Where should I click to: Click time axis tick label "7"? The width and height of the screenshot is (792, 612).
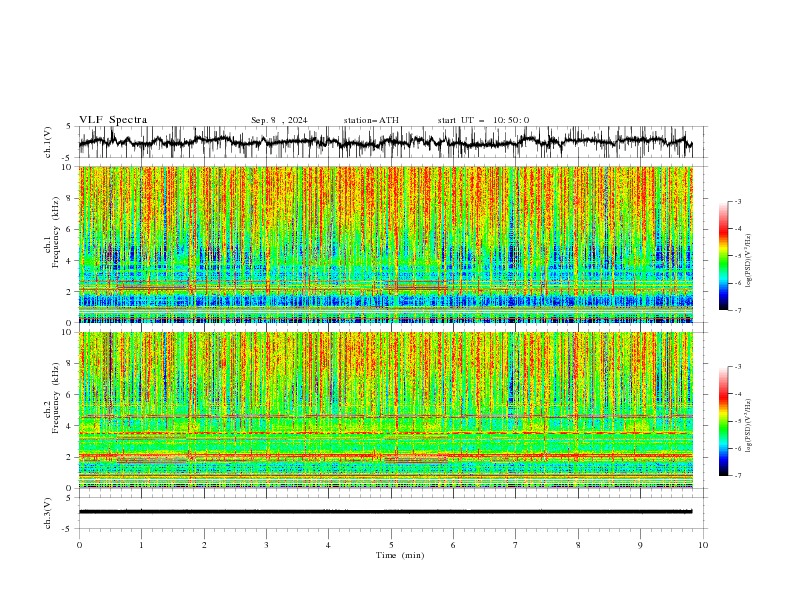click(516, 545)
